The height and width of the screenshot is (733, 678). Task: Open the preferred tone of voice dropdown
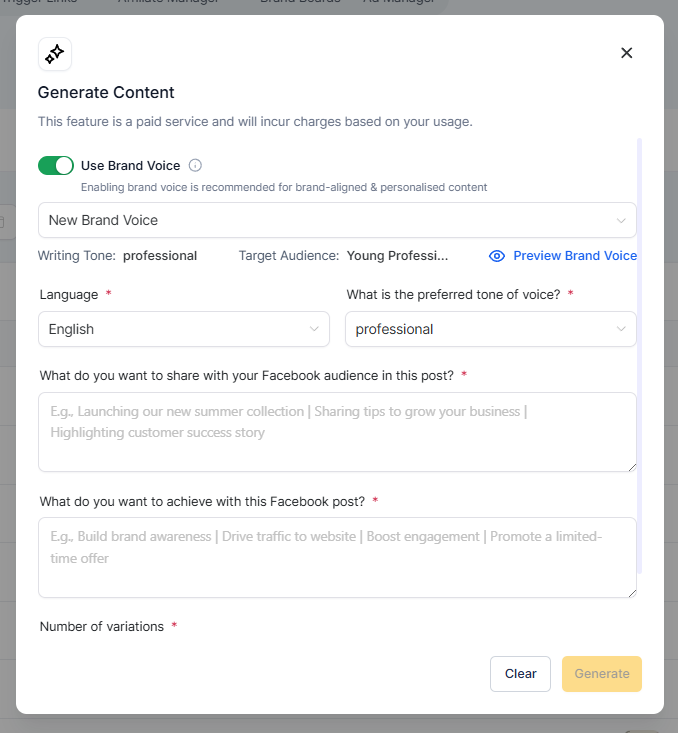point(490,329)
